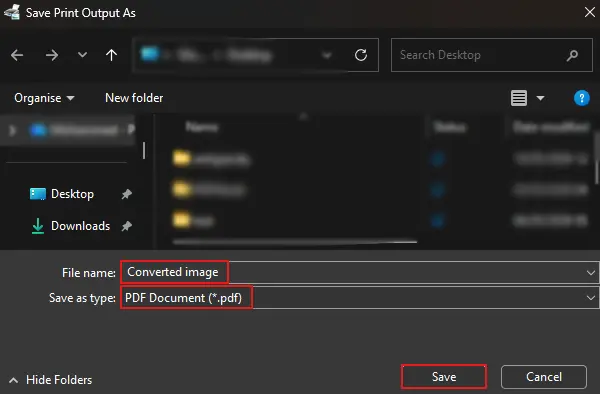Click the vertical scrollbar of file list
Screen dimensions: 600x394
tap(597, 159)
